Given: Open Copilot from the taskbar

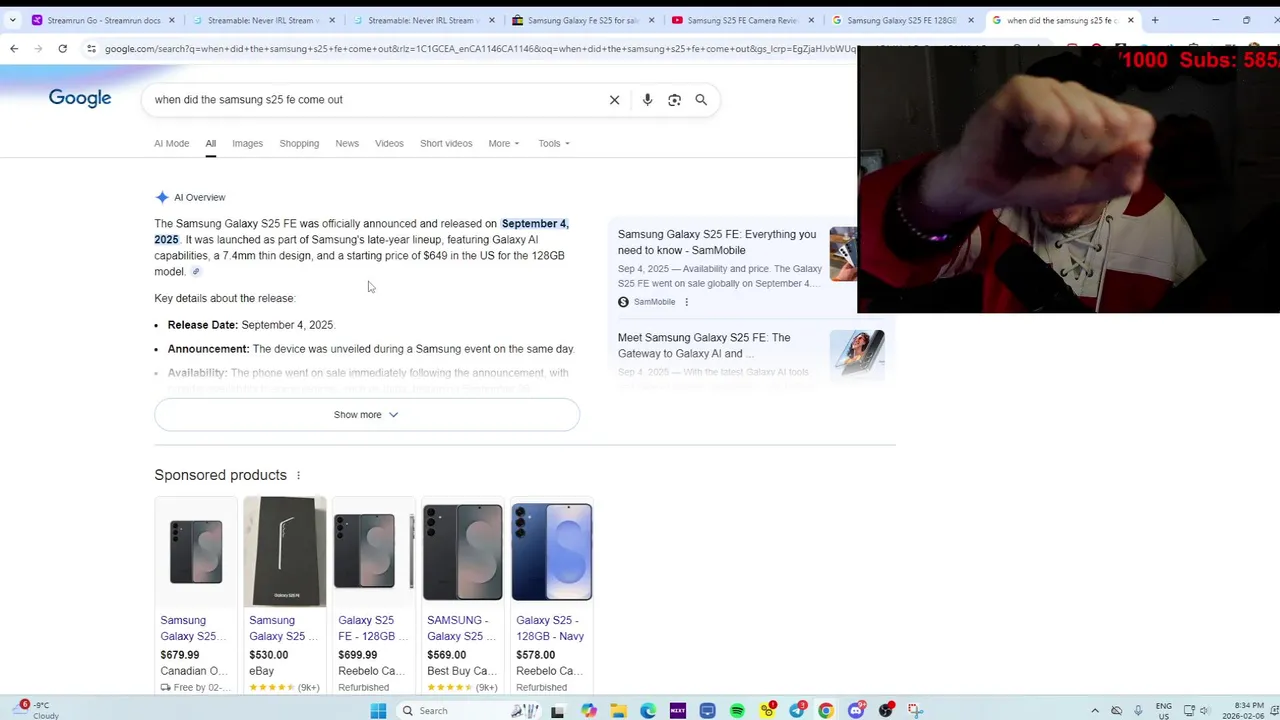Looking at the screenshot, I should click(x=589, y=711).
